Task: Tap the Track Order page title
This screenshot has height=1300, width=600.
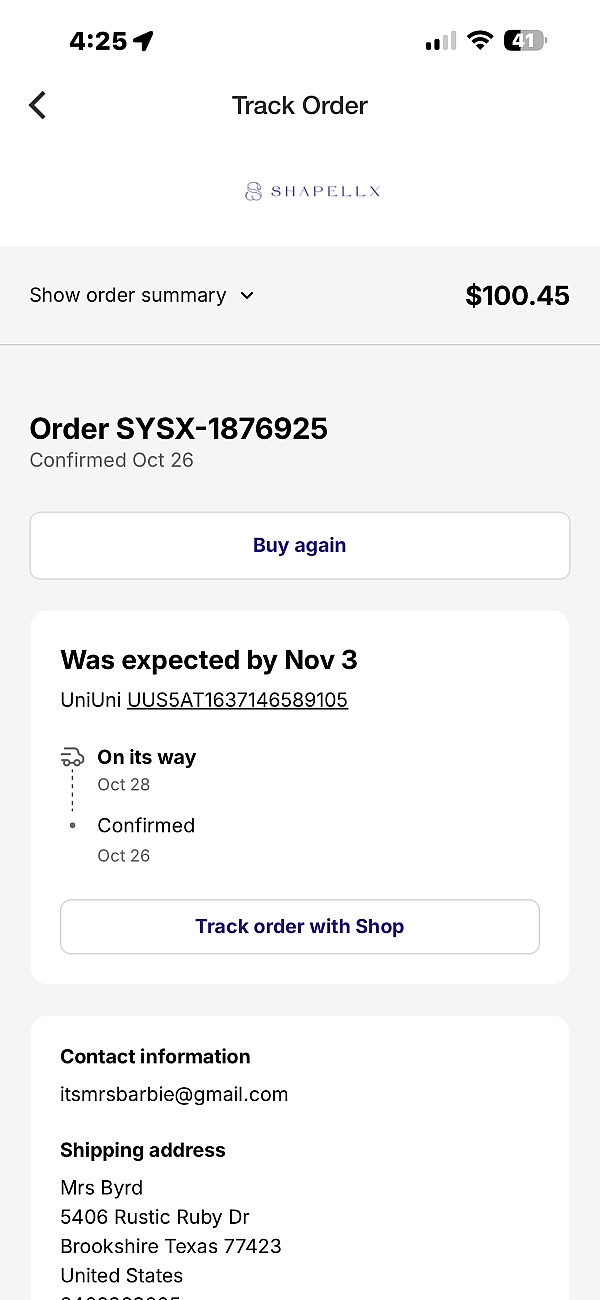Action: pos(300,105)
